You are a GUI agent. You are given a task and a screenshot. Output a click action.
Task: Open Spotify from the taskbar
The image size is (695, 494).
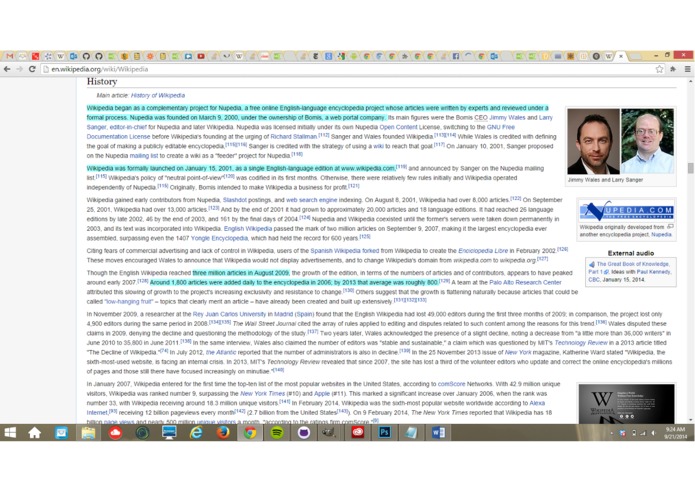pyautogui.click(x=277, y=432)
